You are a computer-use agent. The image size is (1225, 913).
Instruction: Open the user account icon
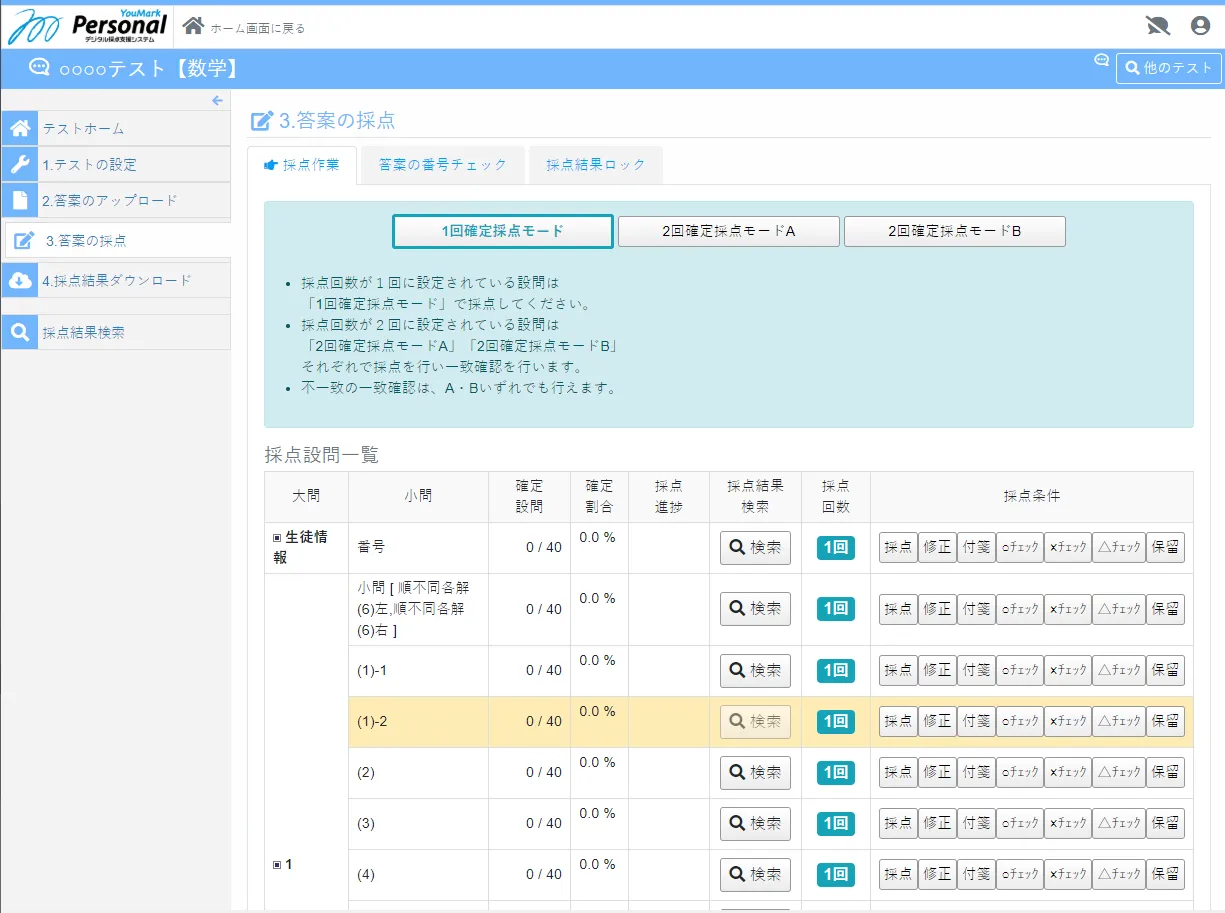tap(1200, 26)
